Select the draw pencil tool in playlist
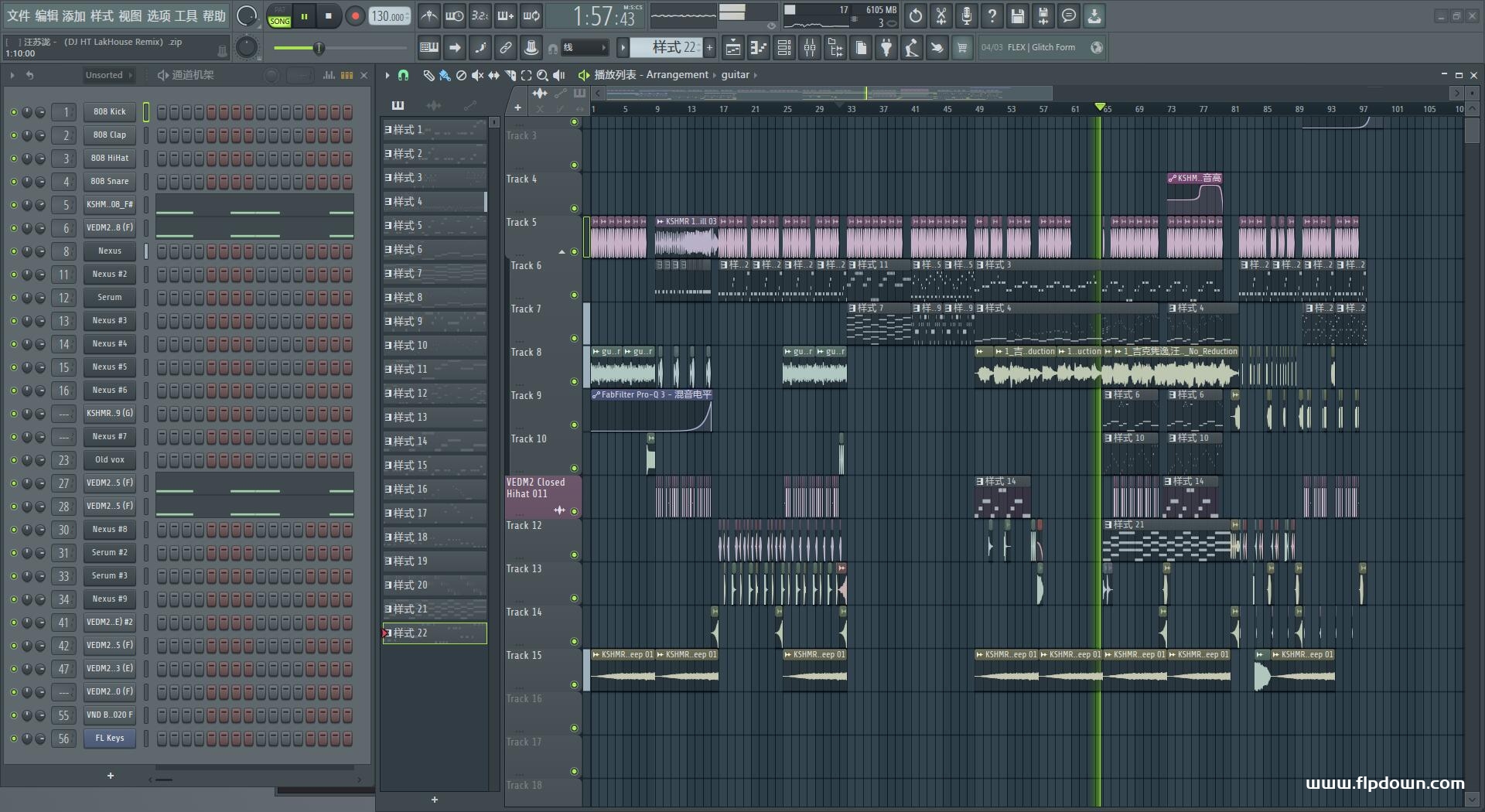The width and height of the screenshot is (1485, 812). point(428,75)
